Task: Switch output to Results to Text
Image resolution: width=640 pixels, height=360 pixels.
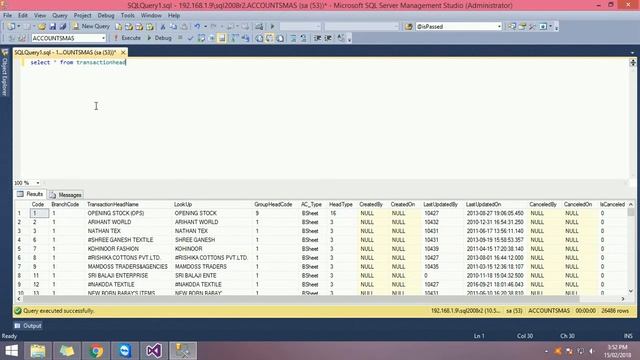Action: pos(259,38)
